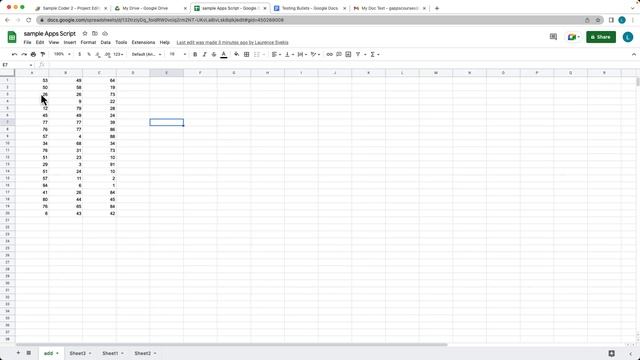Screen dimensions: 640x360
Task: Open the borders menu
Action: coord(247,54)
